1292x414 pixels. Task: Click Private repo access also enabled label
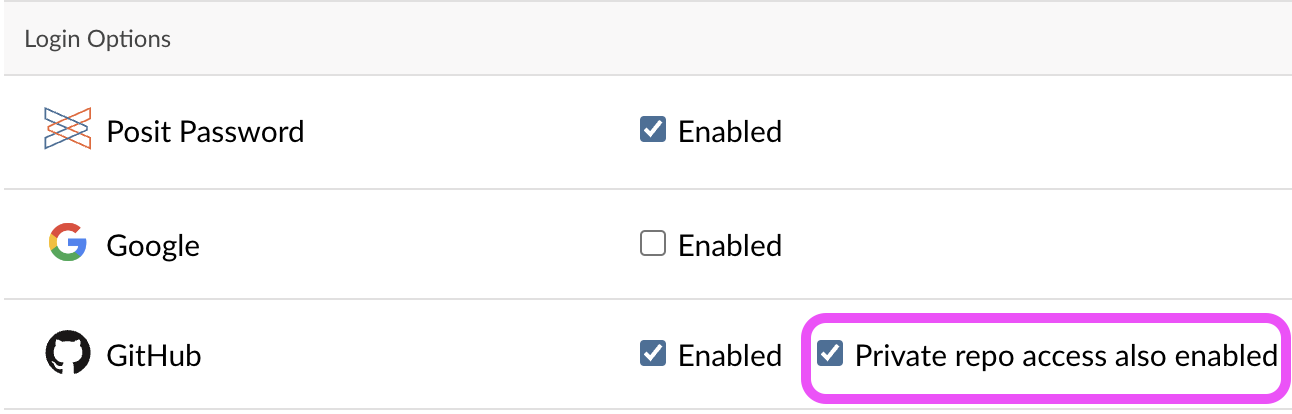[1066, 355]
